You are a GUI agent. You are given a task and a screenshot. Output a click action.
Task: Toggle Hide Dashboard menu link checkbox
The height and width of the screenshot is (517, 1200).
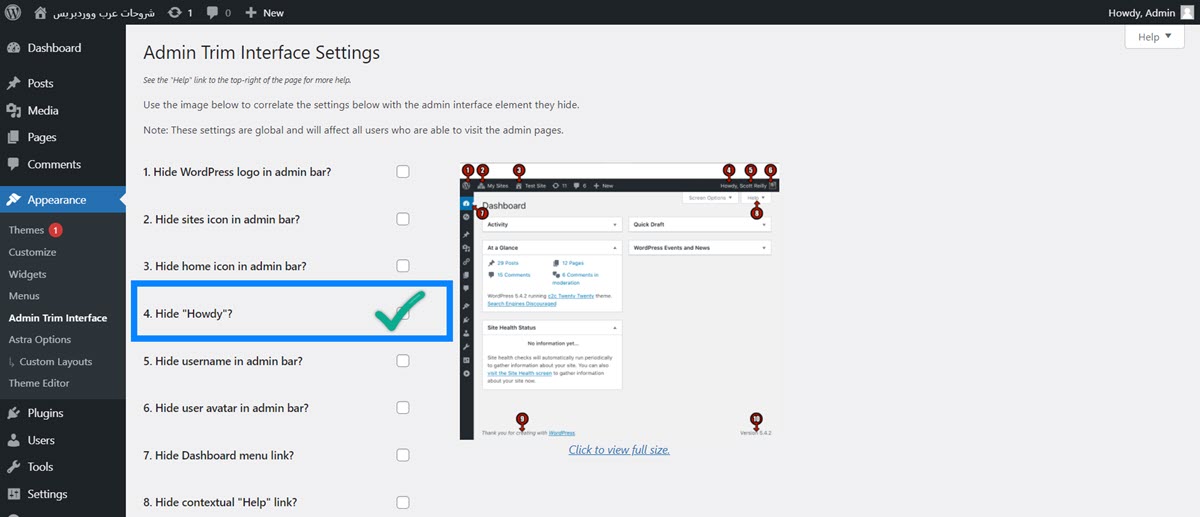[x=403, y=455]
